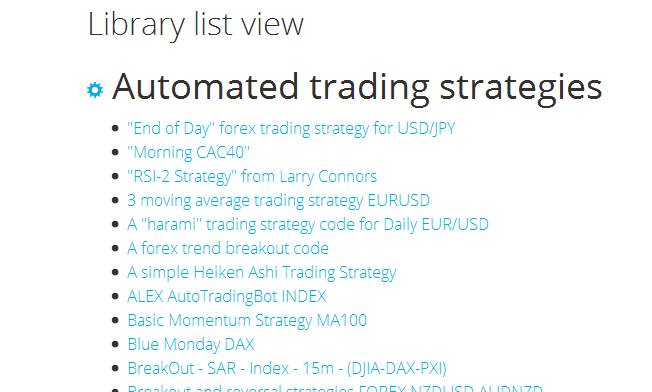Viewport: 652px width, 392px height.
Task: Open the "harami" trading strategy code link
Action: [308, 224]
